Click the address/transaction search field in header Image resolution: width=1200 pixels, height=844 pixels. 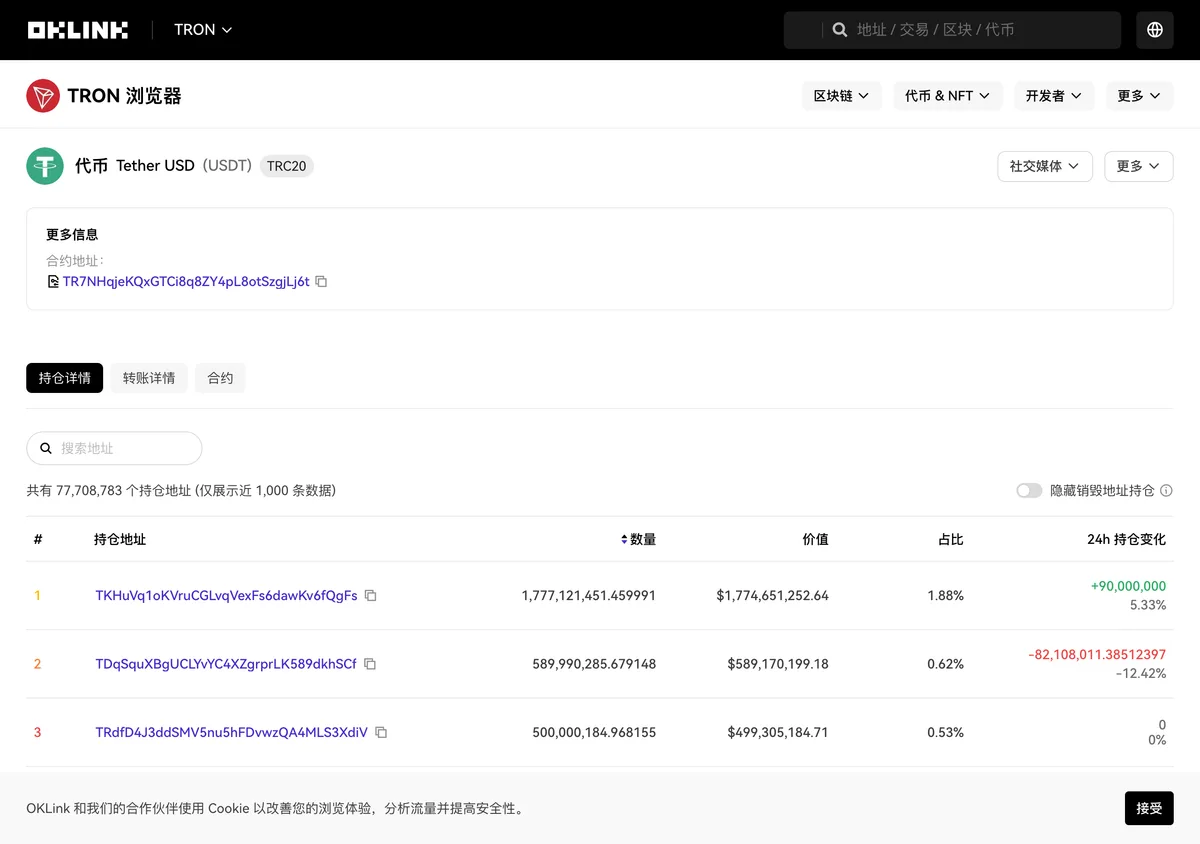[952, 30]
